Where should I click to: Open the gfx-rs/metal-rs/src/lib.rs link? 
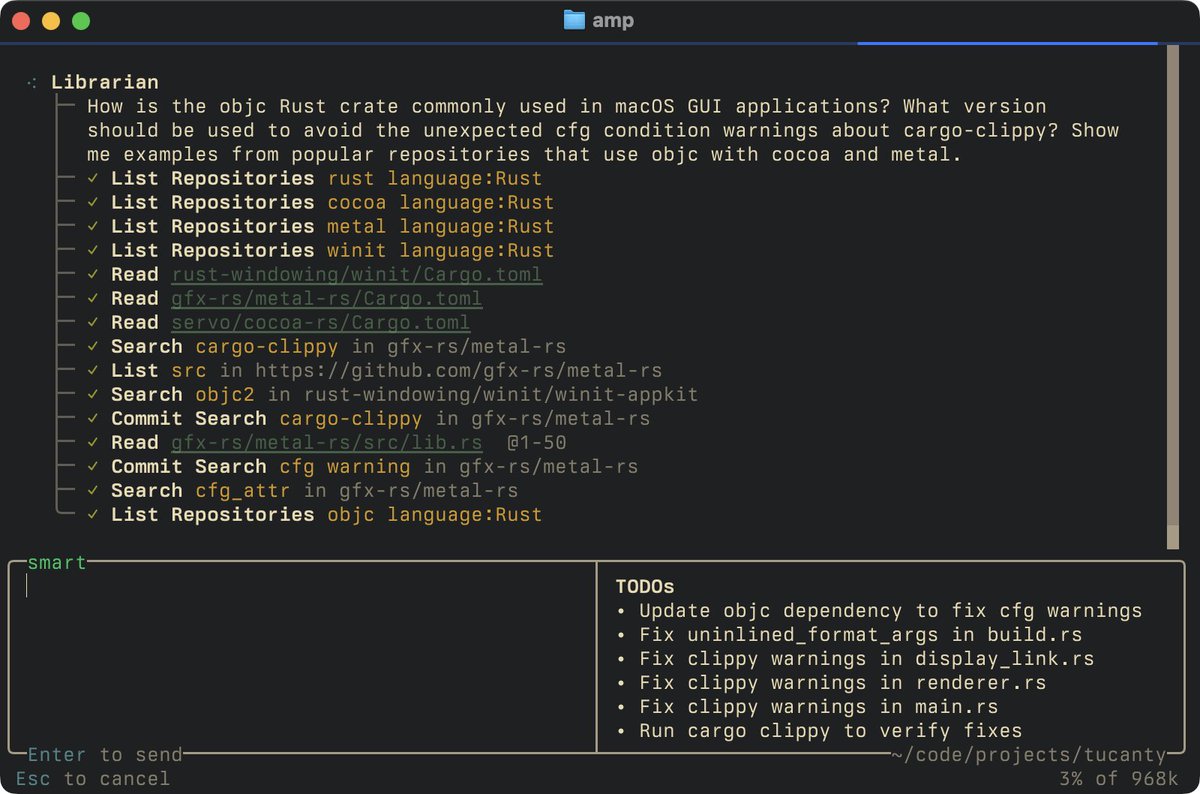click(x=327, y=443)
